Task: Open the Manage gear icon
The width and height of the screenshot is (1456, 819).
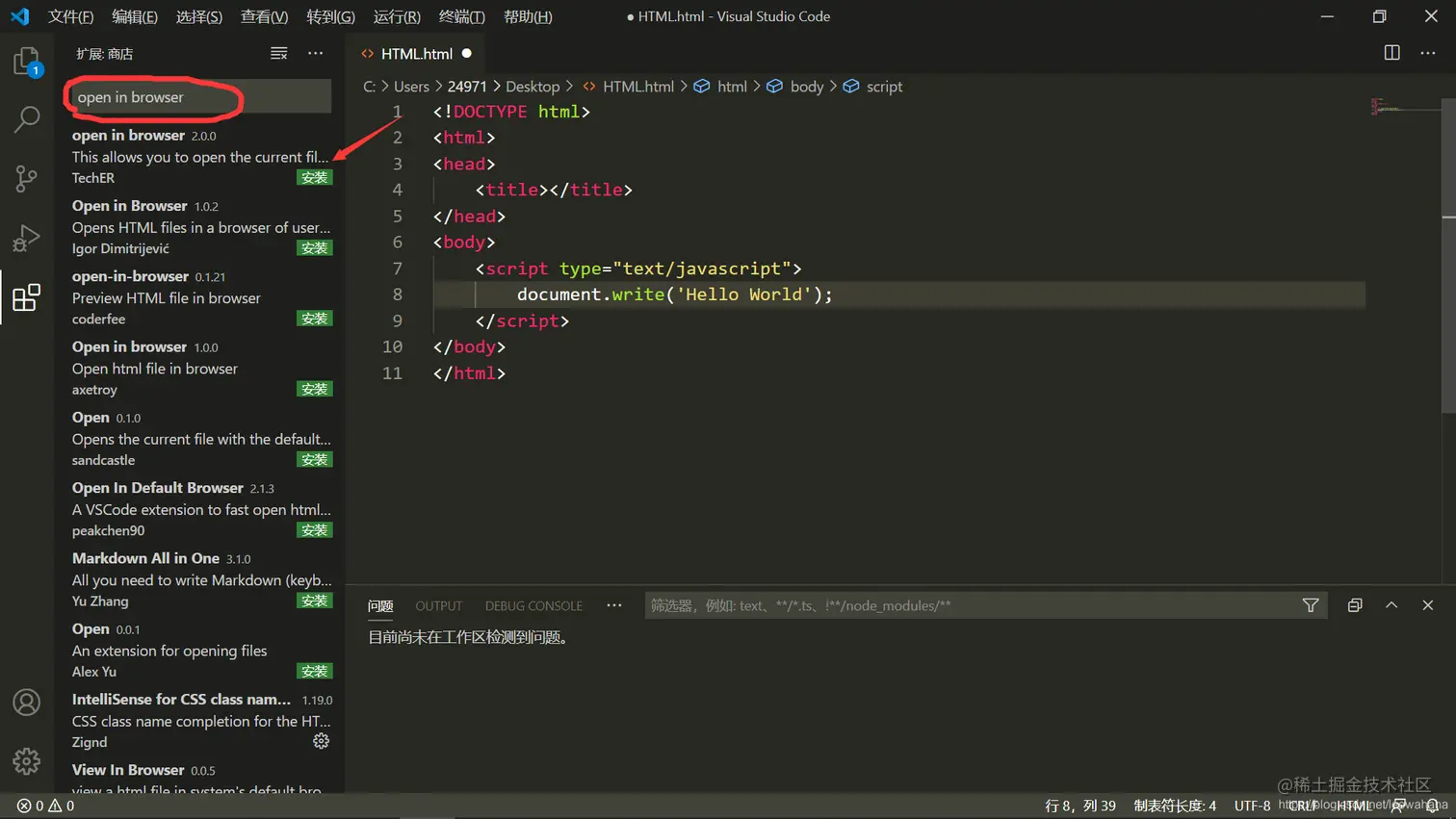Action: click(x=27, y=761)
